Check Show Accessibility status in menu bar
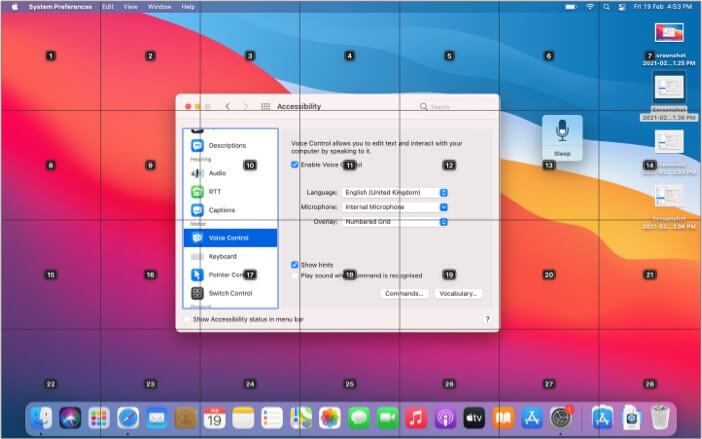 coord(187,319)
